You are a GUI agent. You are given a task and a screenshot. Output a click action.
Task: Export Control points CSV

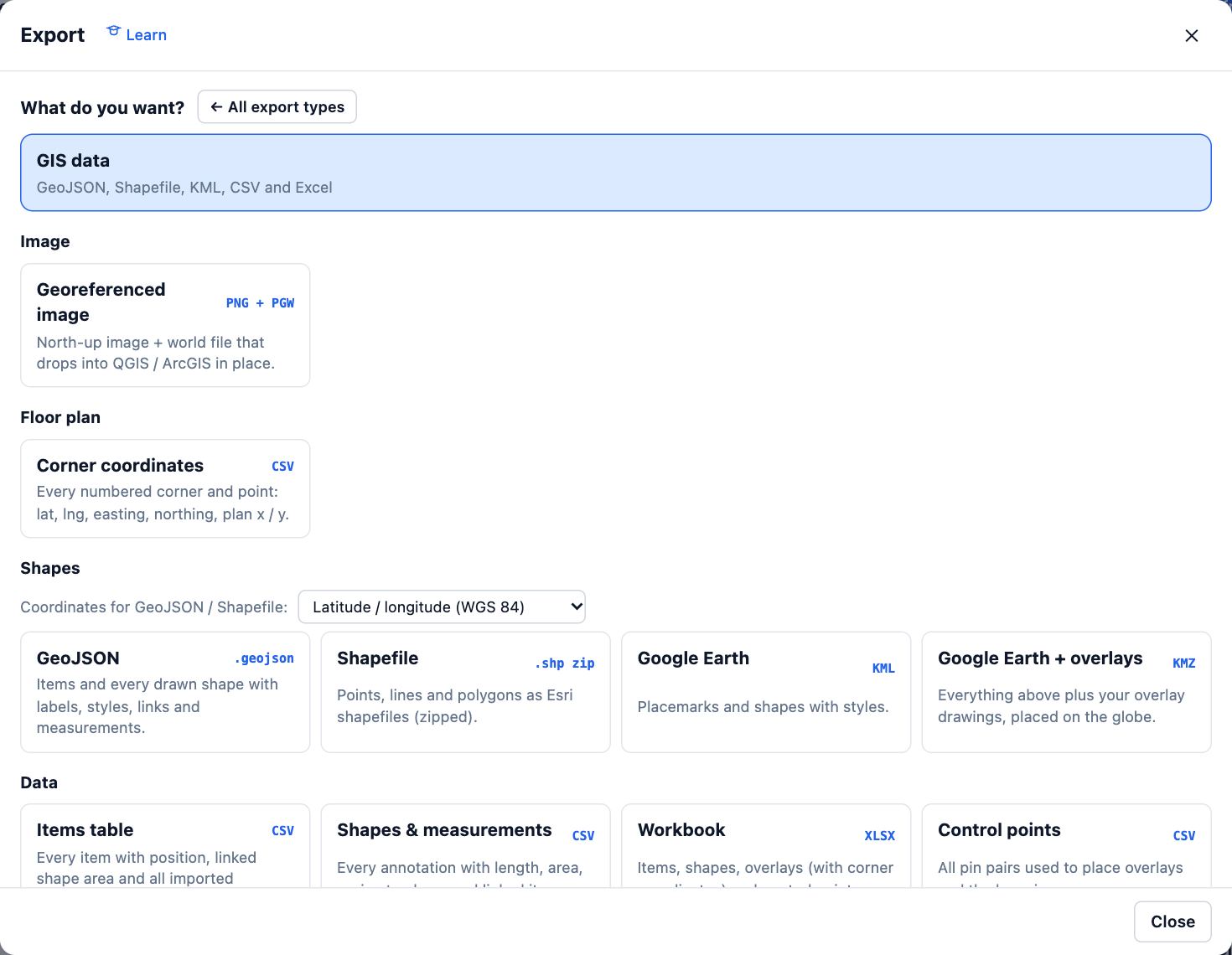(x=1066, y=846)
